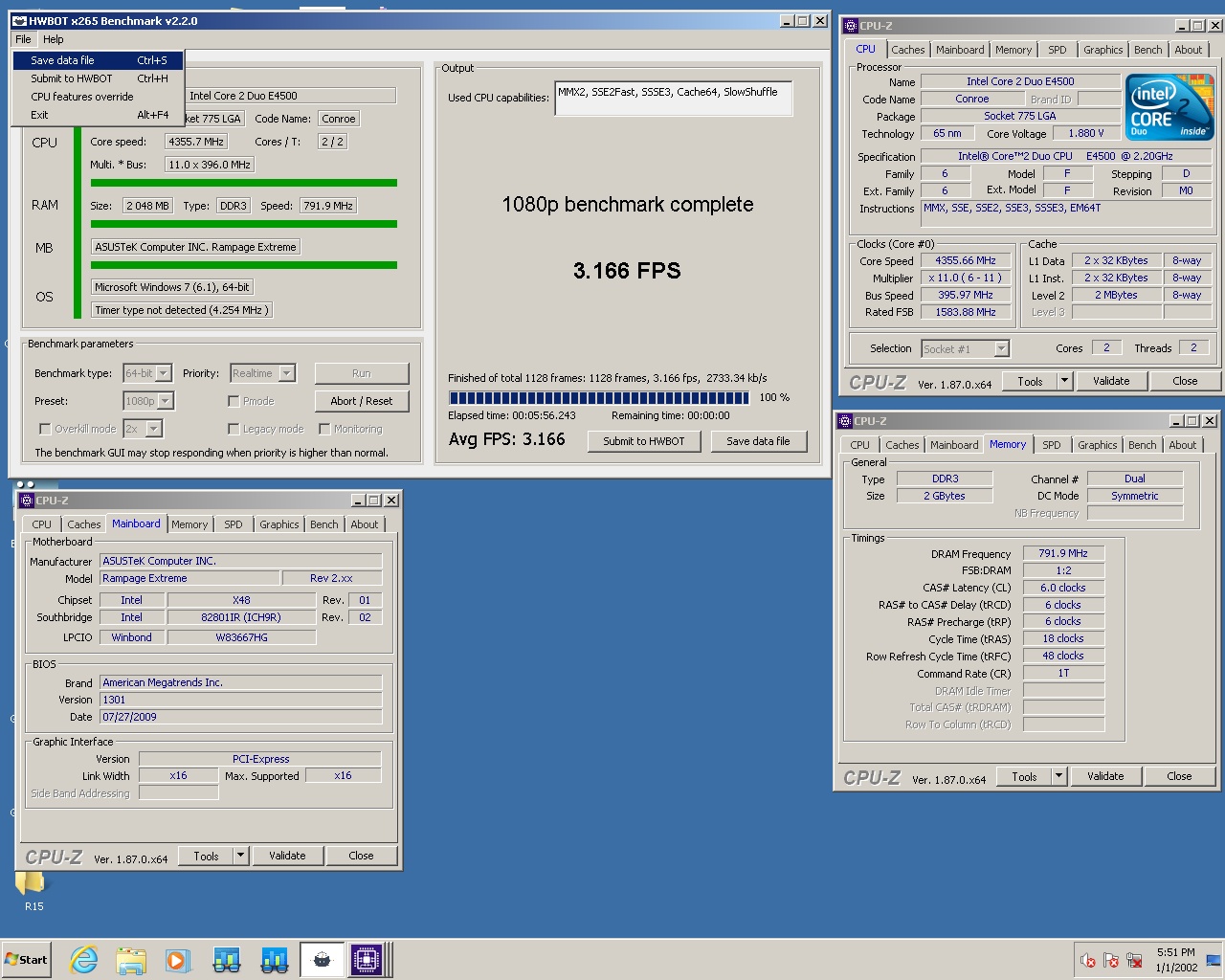Click the Abort / Reset button
Screen dimensions: 1225x980
point(361,401)
